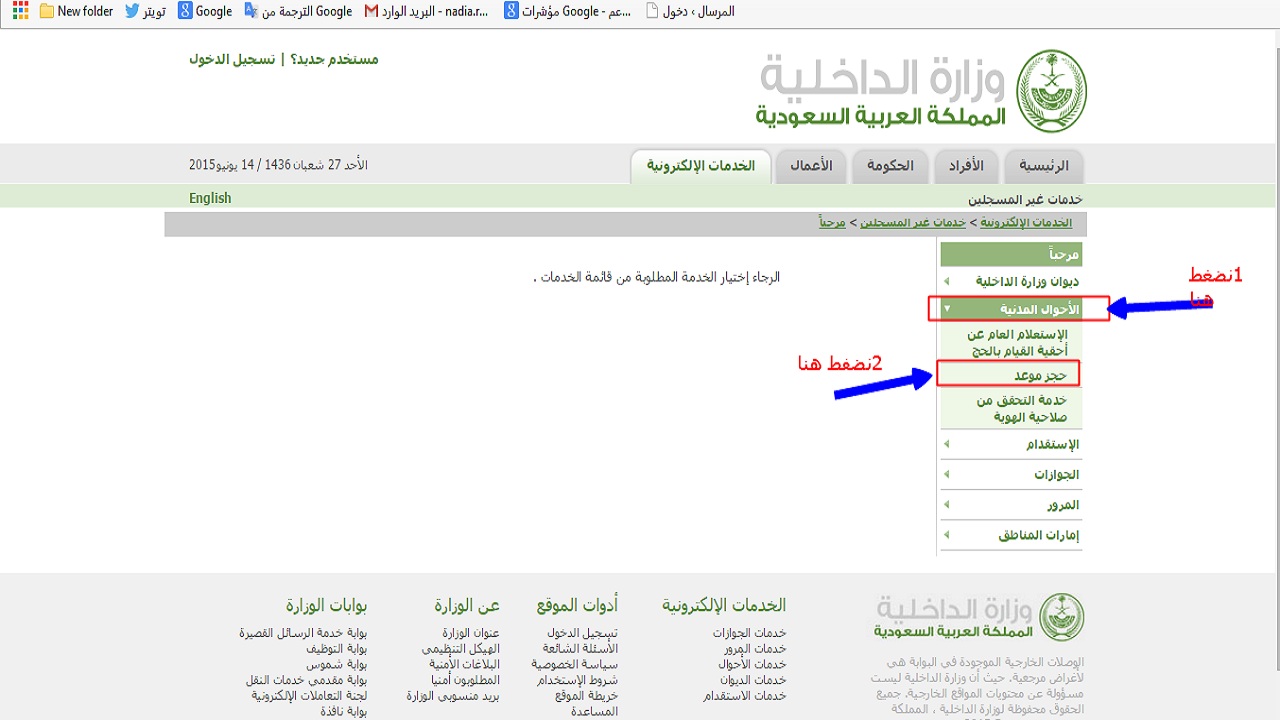Open footer link 'بريد منسوبي الوزارة'
The height and width of the screenshot is (720, 1280).
click(x=453, y=695)
